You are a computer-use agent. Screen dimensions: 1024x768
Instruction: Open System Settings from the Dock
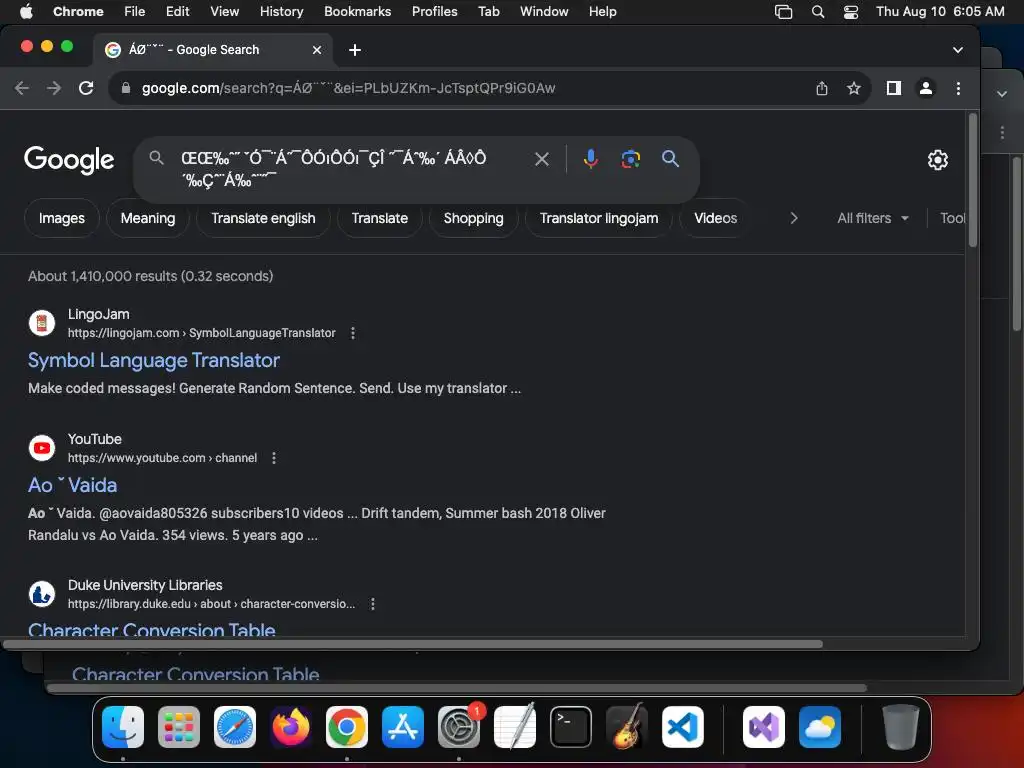pyautogui.click(x=458, y=727)
